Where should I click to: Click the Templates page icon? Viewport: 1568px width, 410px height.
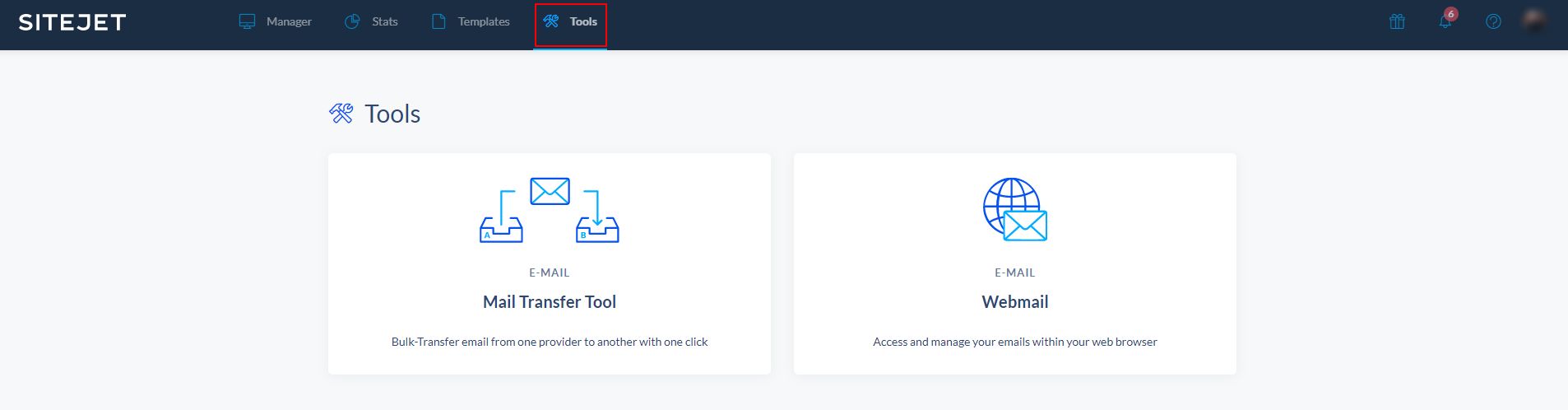[x=438, y=21]
